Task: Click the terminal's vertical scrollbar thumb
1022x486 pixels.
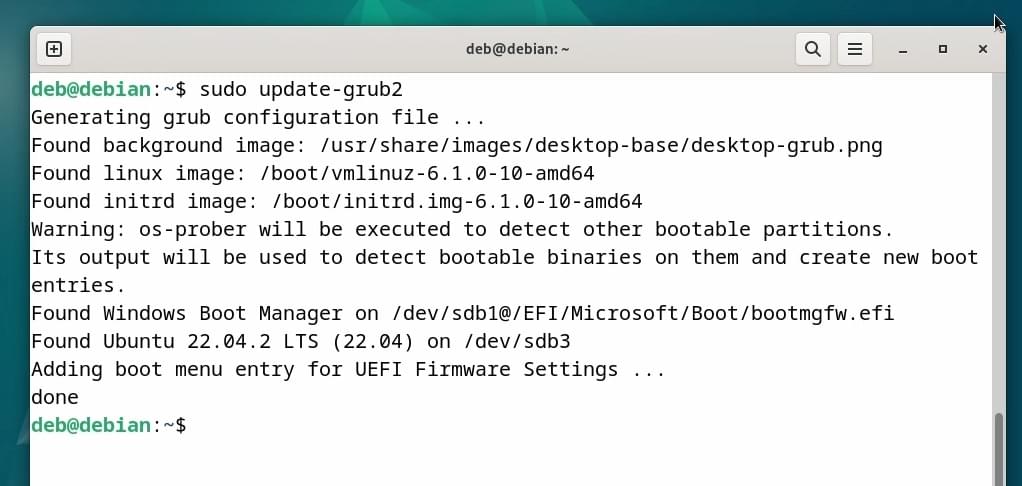Action: click(x=998, y=449)
